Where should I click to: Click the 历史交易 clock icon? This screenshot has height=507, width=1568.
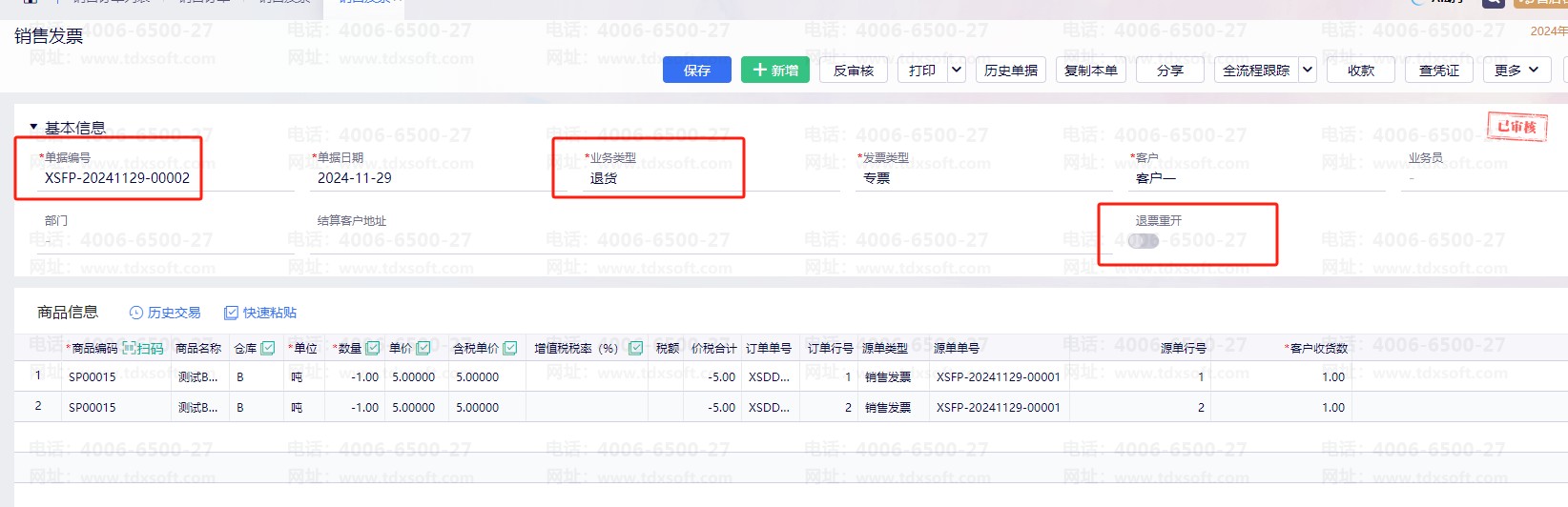[x=136, y=313]
